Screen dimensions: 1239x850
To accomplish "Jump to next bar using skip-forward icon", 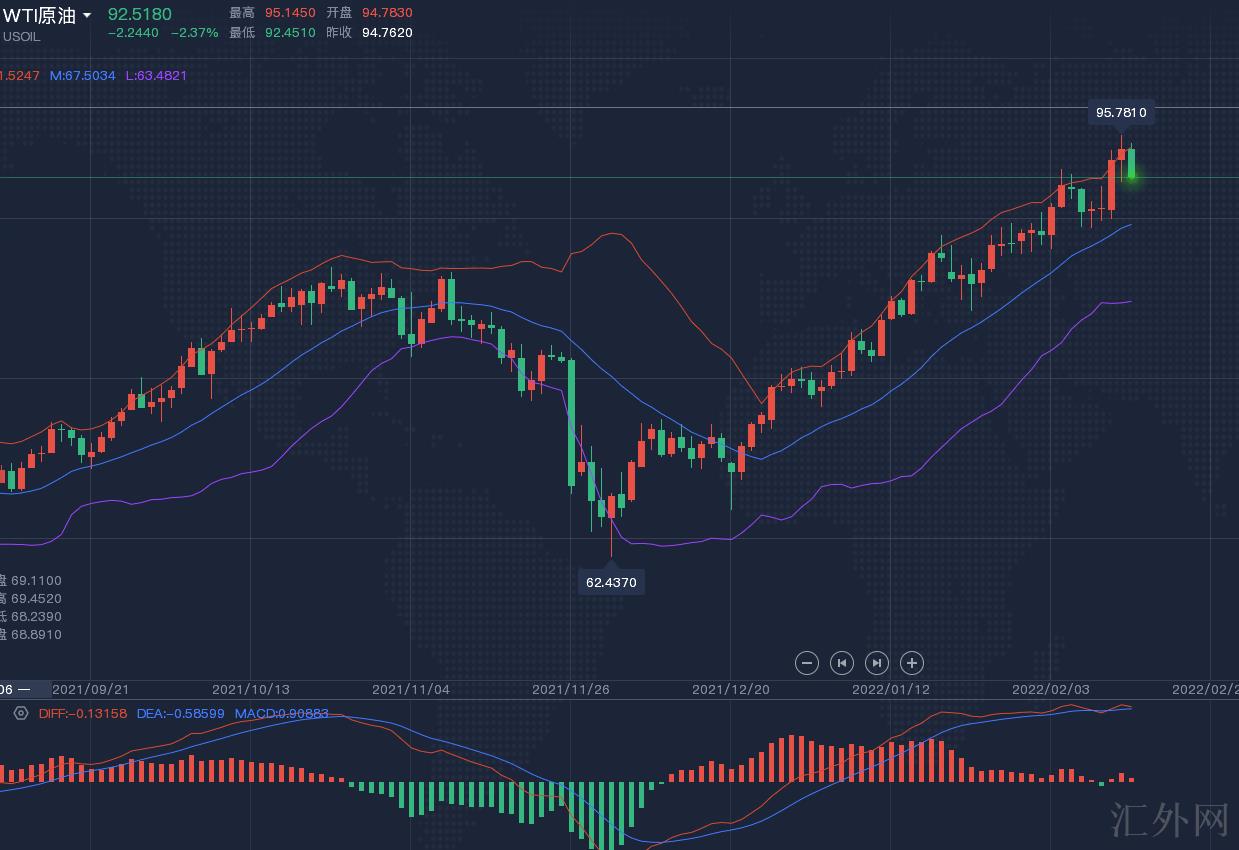I will tap(876, 663).
